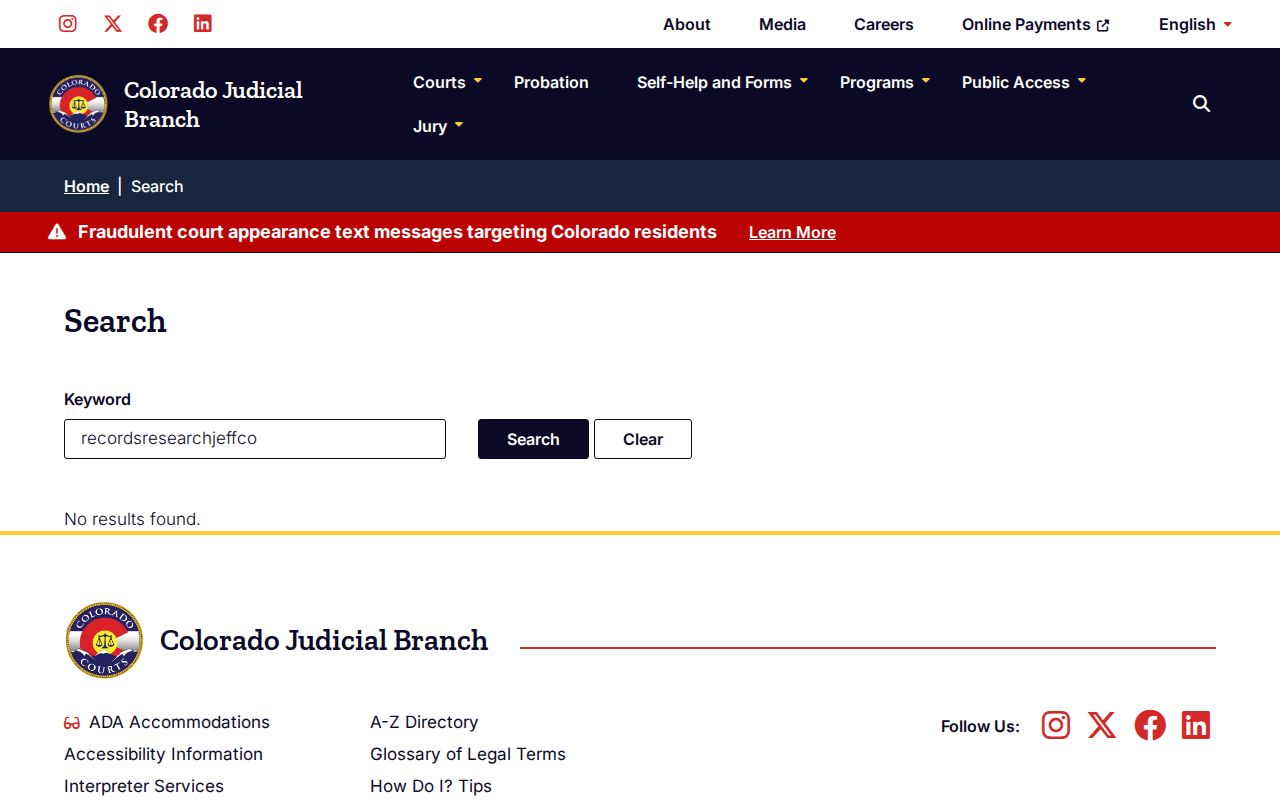The width and height of the screenshot is (1280, 800).
Task: Expand the Self-Help and Forms menu
Action: point(722,82)
